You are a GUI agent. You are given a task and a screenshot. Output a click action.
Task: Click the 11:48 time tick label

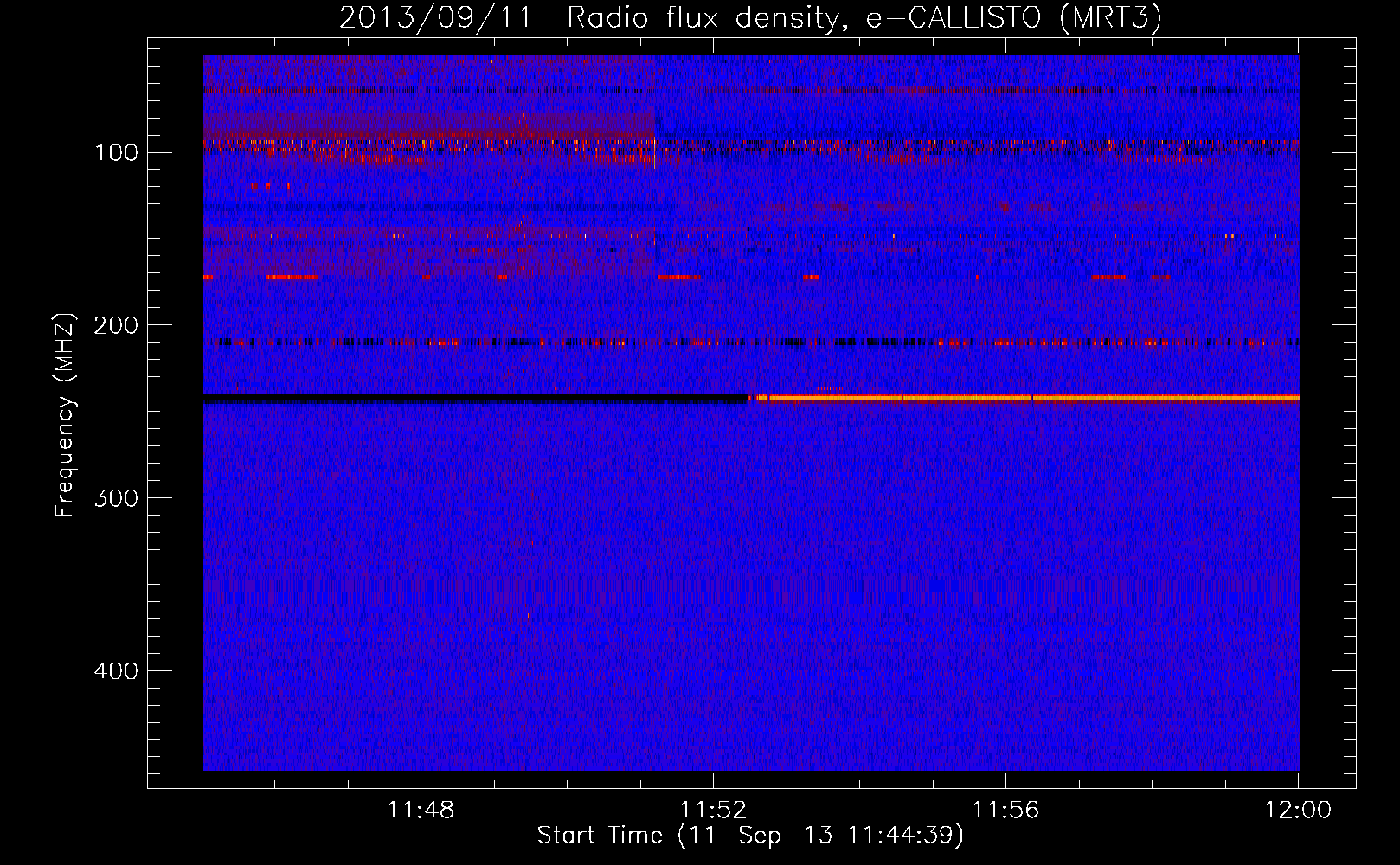click(421, 811)
